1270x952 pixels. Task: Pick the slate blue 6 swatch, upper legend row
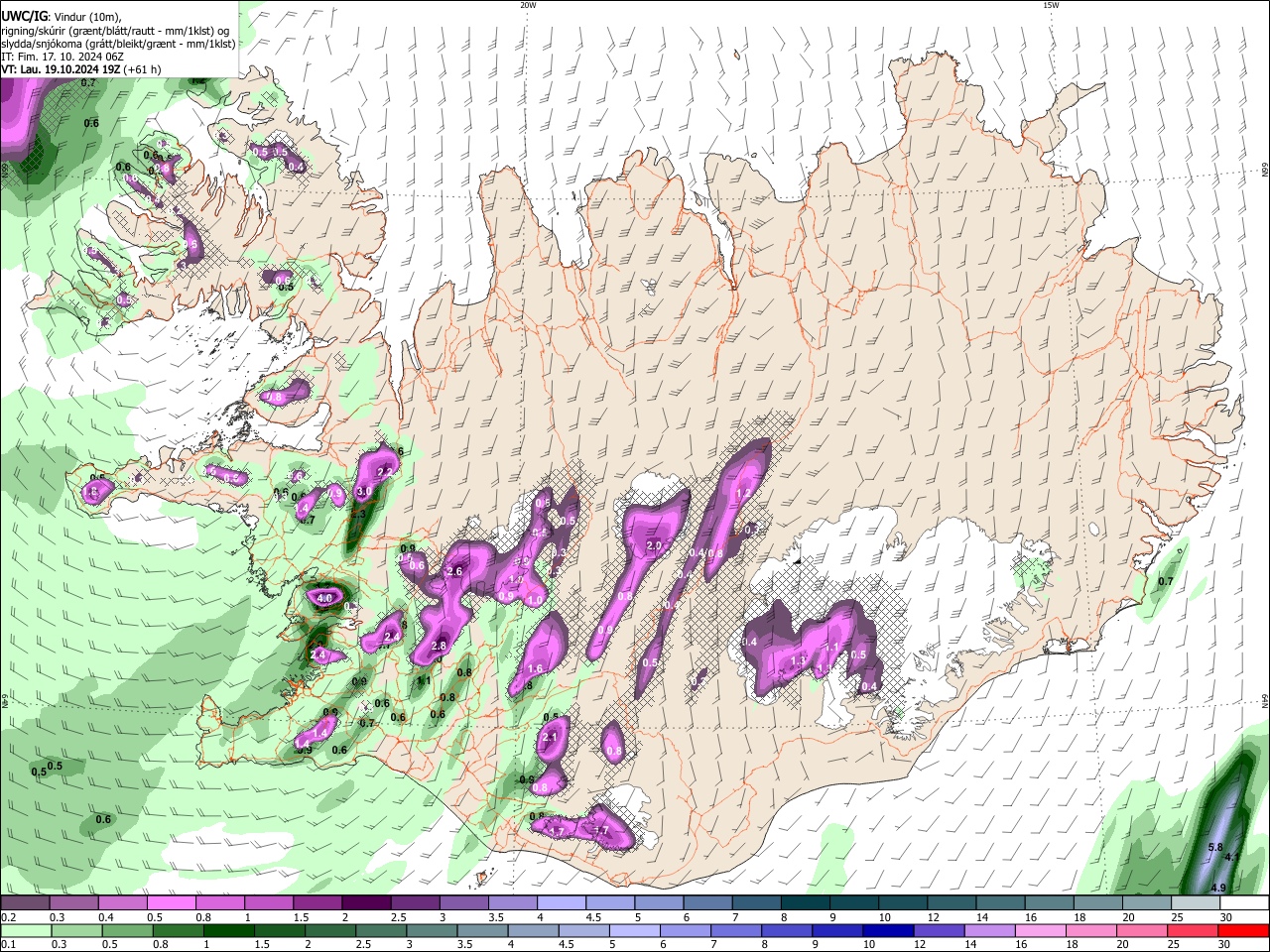(x=707, y=903)
